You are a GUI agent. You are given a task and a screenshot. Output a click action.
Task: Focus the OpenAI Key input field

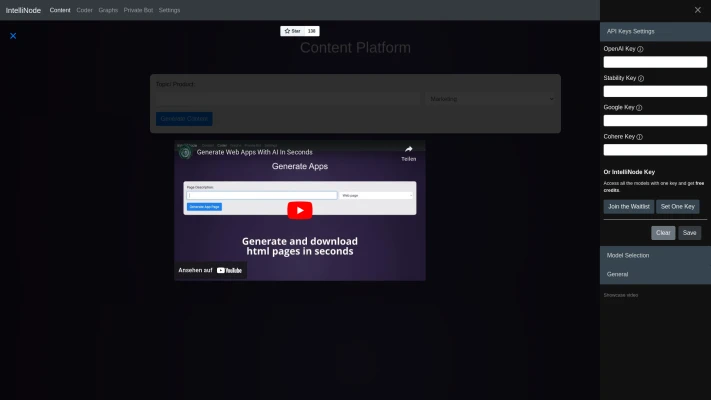pyautogui.click(x=655, y=62)
